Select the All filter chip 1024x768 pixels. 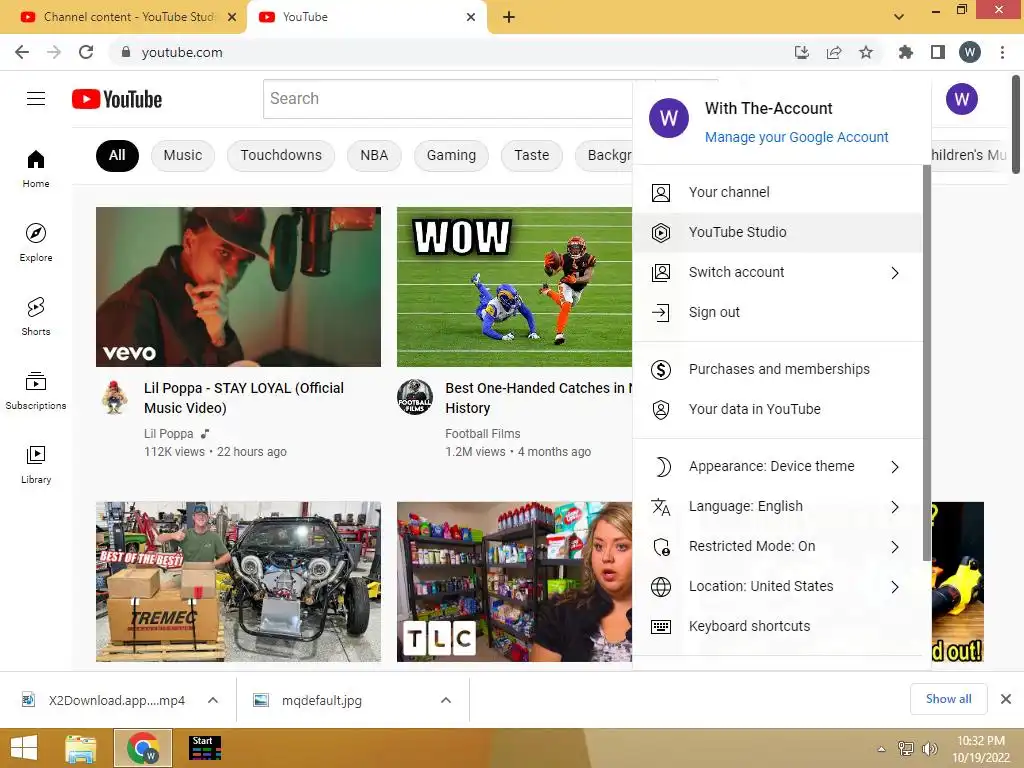click(x=117, y=155)
